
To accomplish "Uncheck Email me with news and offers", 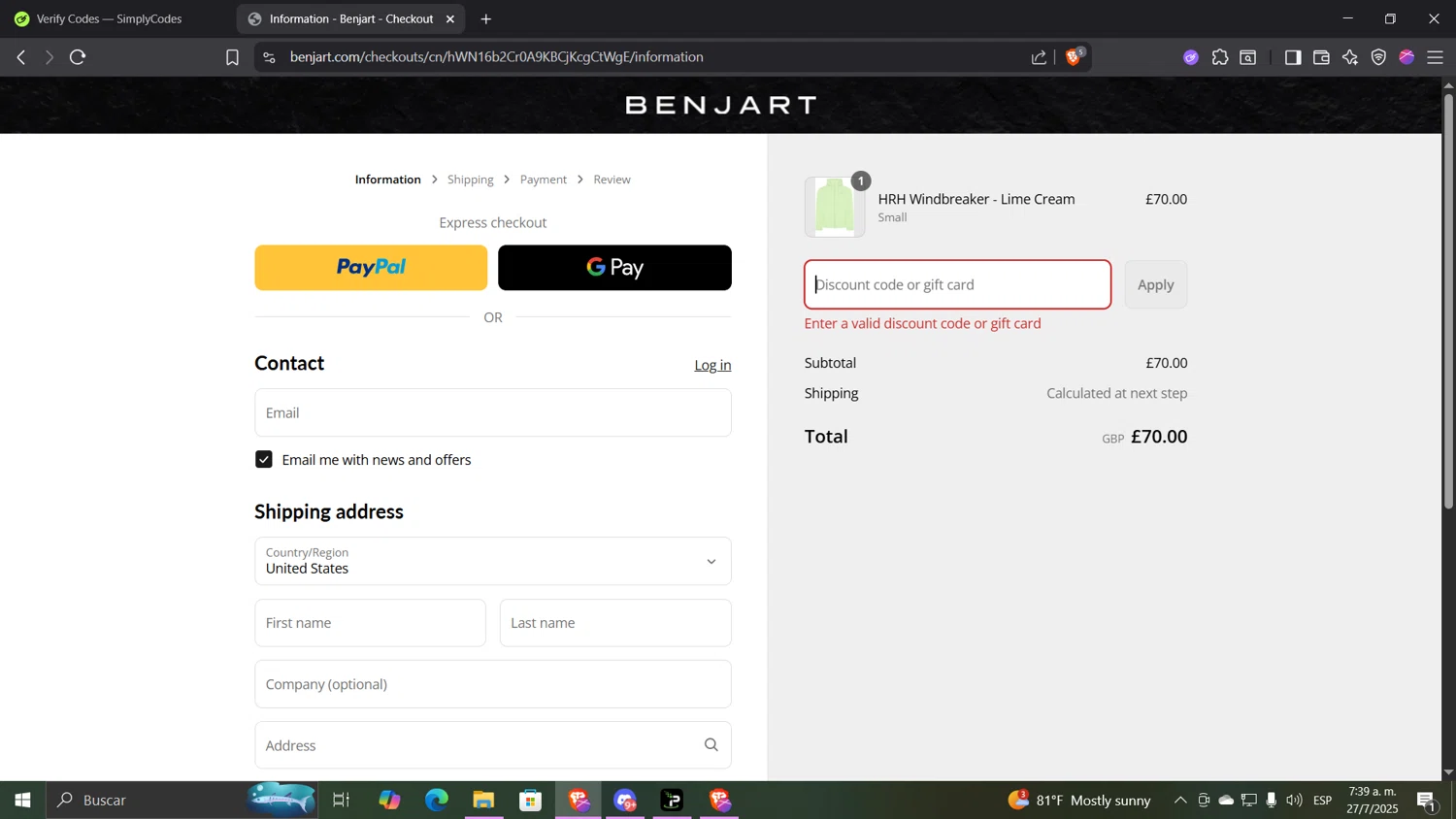I will tap(264, 459).
